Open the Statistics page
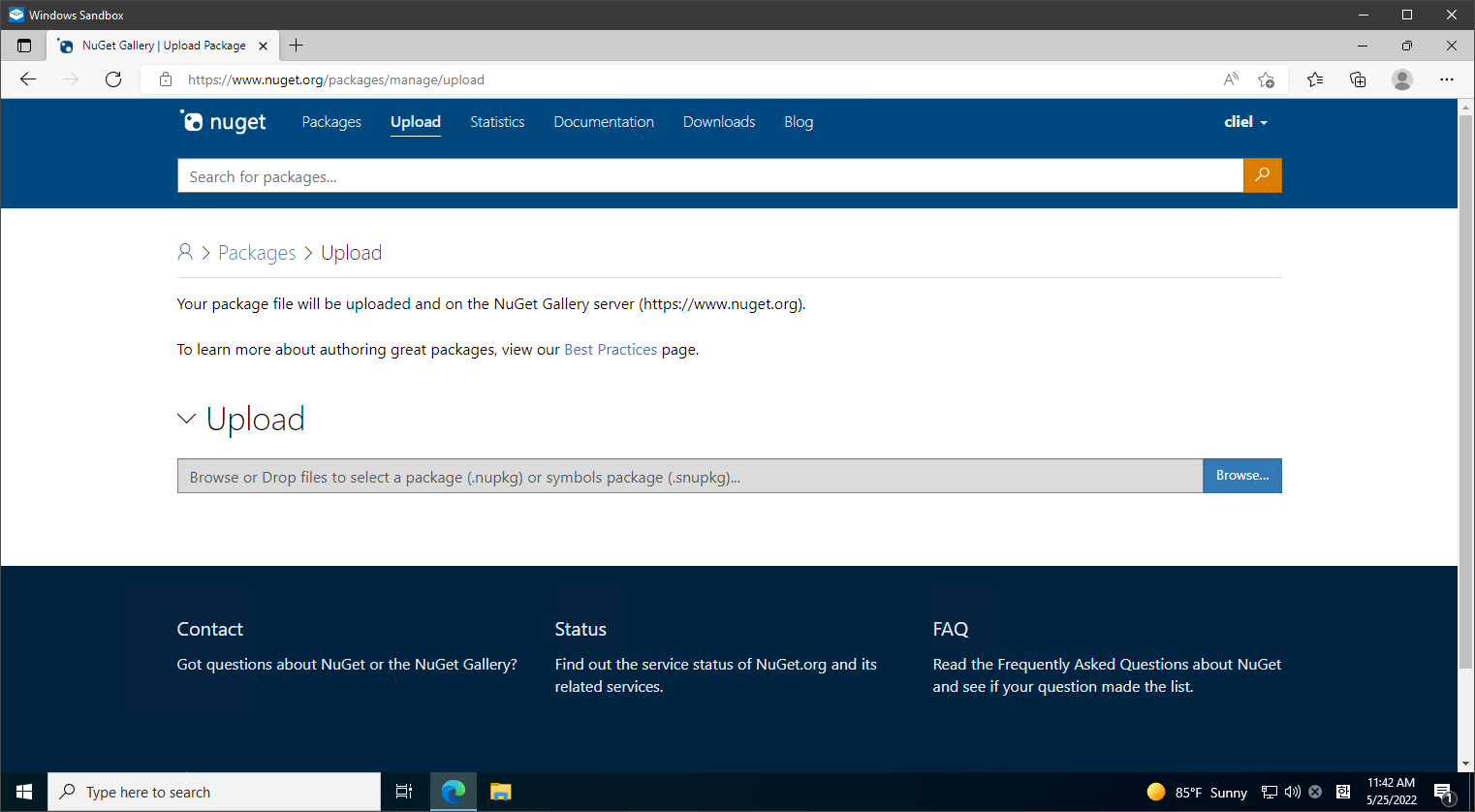The image size is (1475, 812). pos(497,121)
